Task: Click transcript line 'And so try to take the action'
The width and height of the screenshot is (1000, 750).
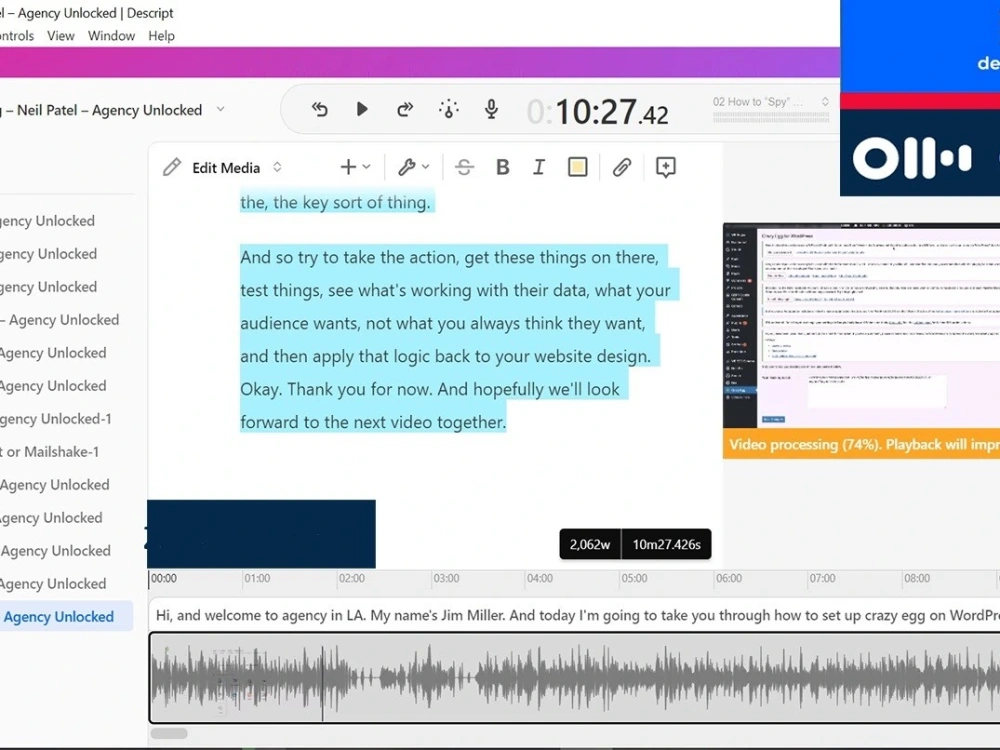Action: tap(449, 258)
